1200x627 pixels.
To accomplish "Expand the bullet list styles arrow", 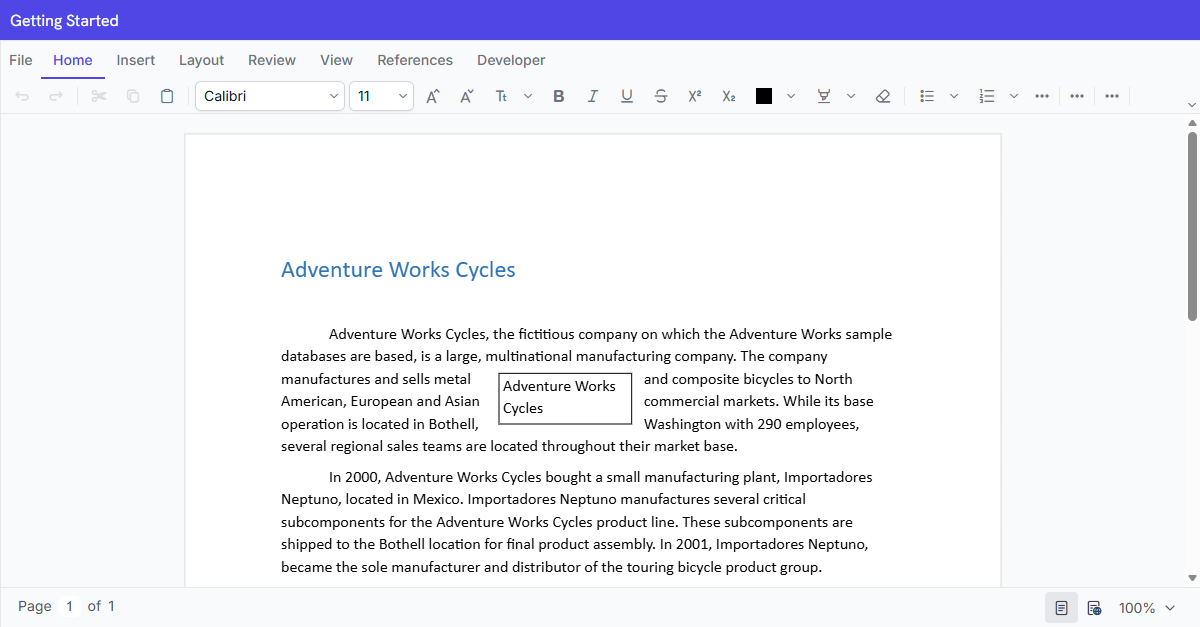I will coord(954,96).
